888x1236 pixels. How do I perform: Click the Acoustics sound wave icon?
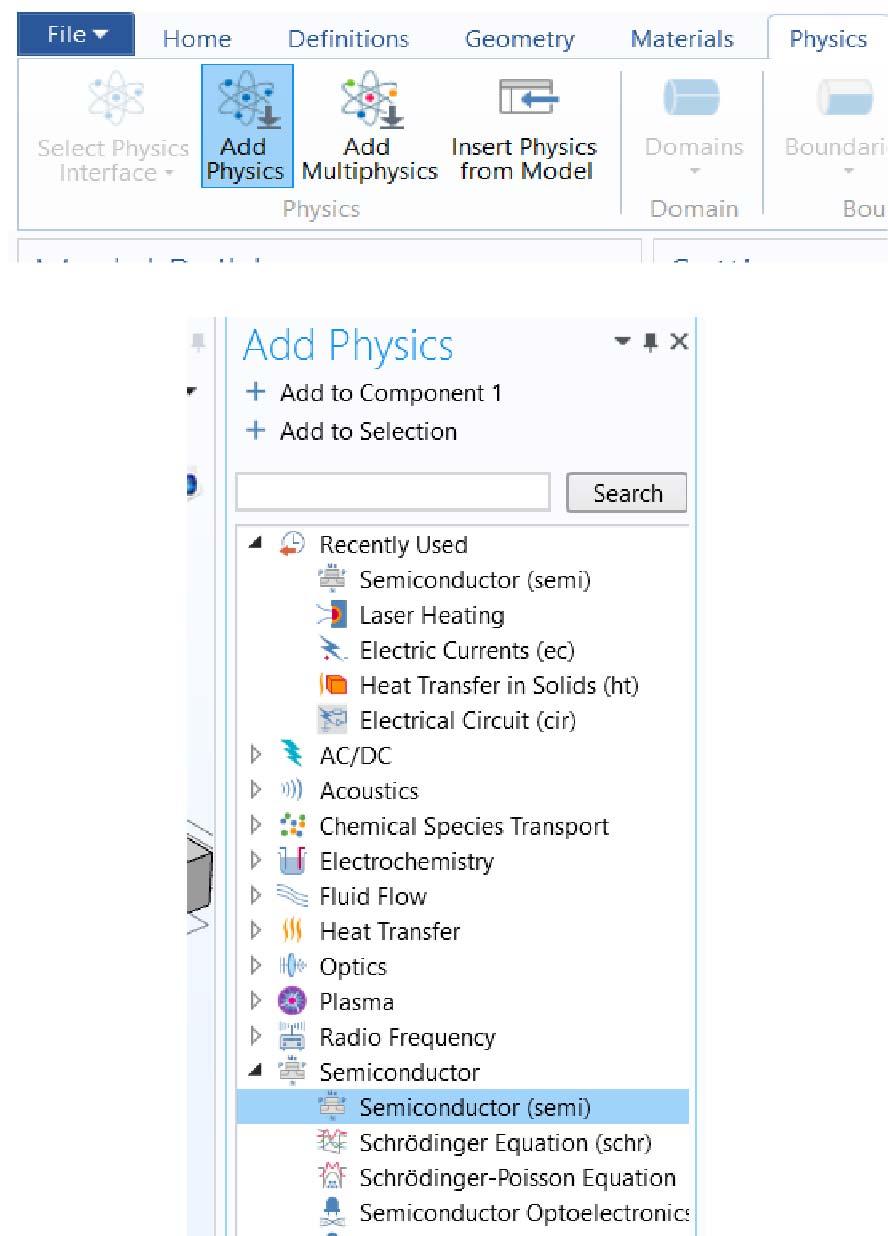(x=292, y=791)
